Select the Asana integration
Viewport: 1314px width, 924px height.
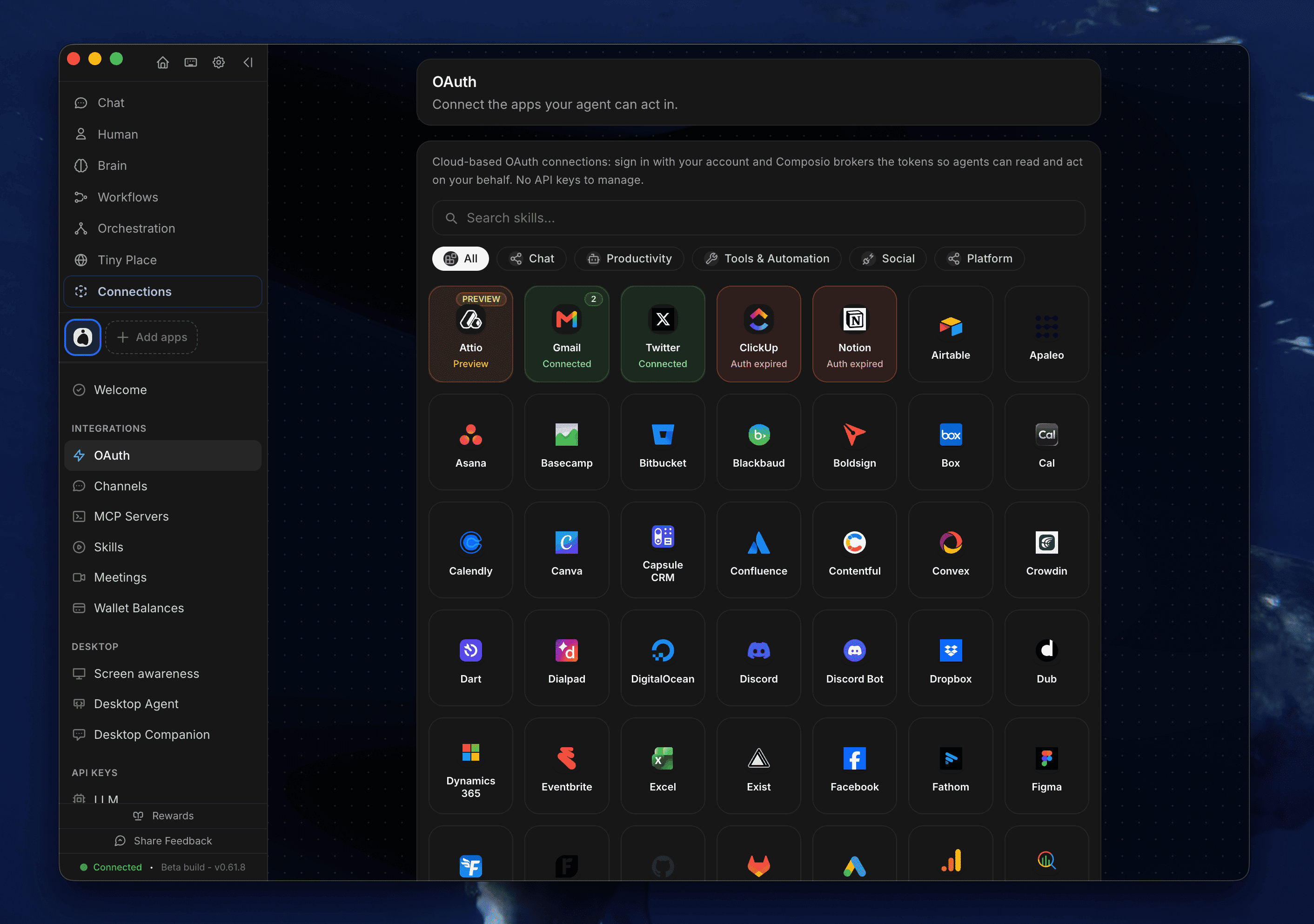tap(470, 442)
